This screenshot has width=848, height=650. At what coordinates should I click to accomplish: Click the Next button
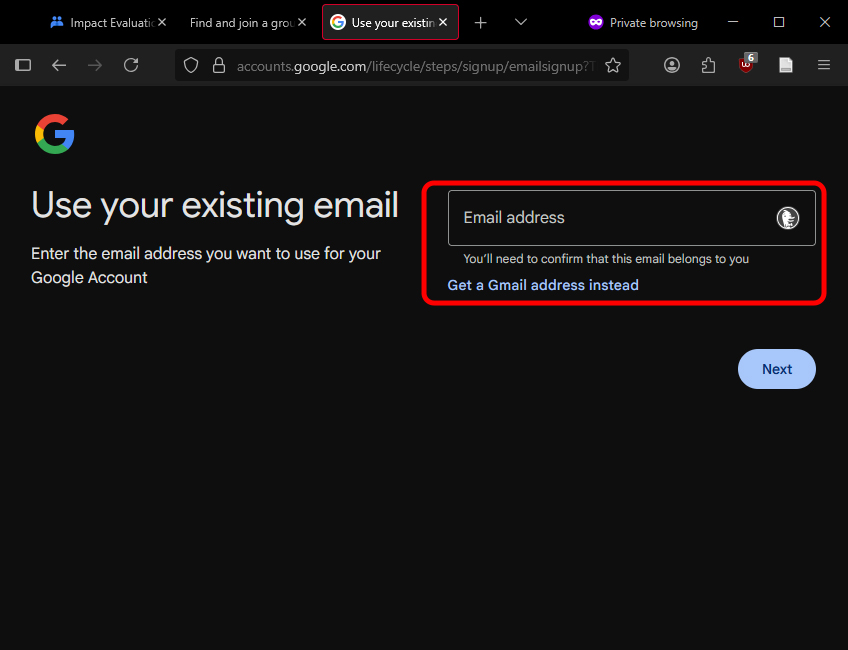776,369
